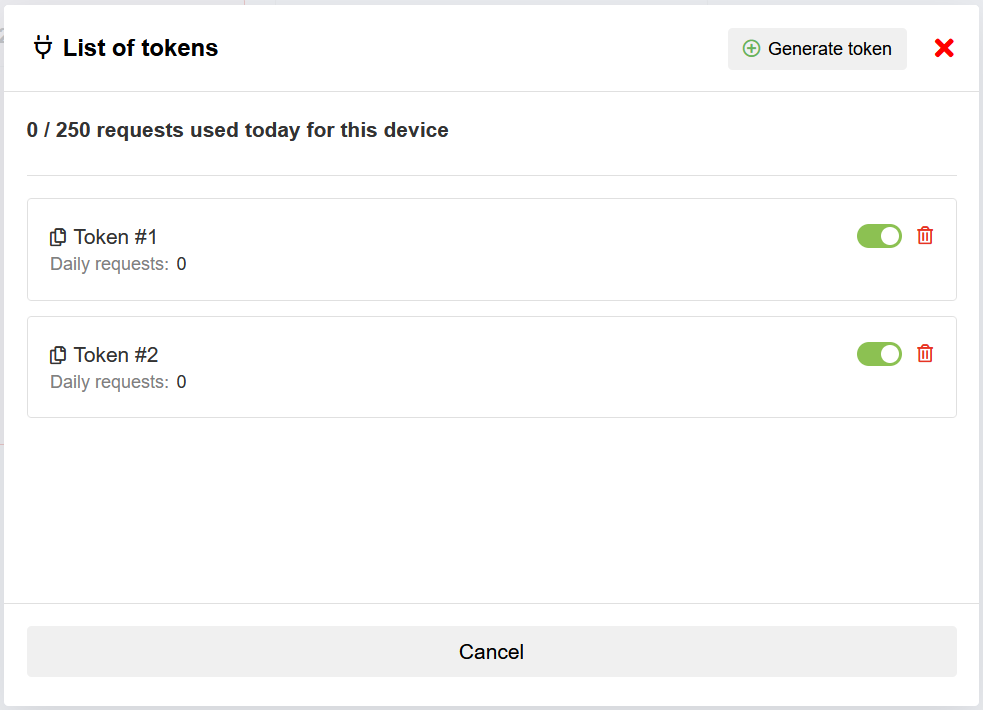The height and width of the screenshot is (710, 983).
Task: Copy Token #2 using its clipboard icon
Action: (58, 355)
